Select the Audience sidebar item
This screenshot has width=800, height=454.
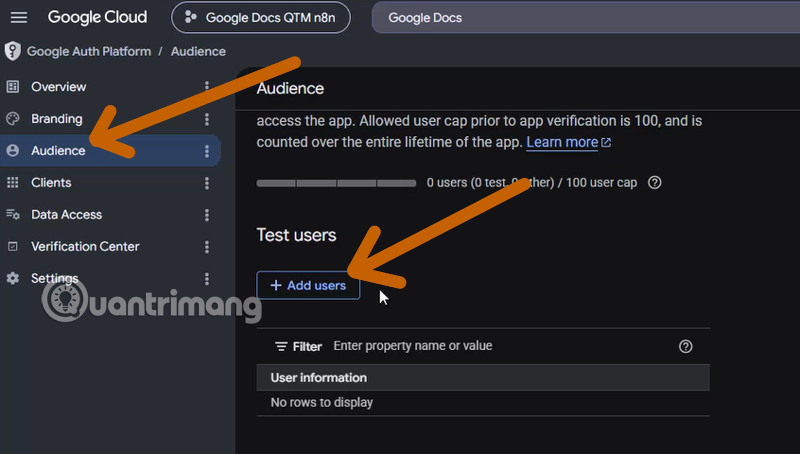110,150
